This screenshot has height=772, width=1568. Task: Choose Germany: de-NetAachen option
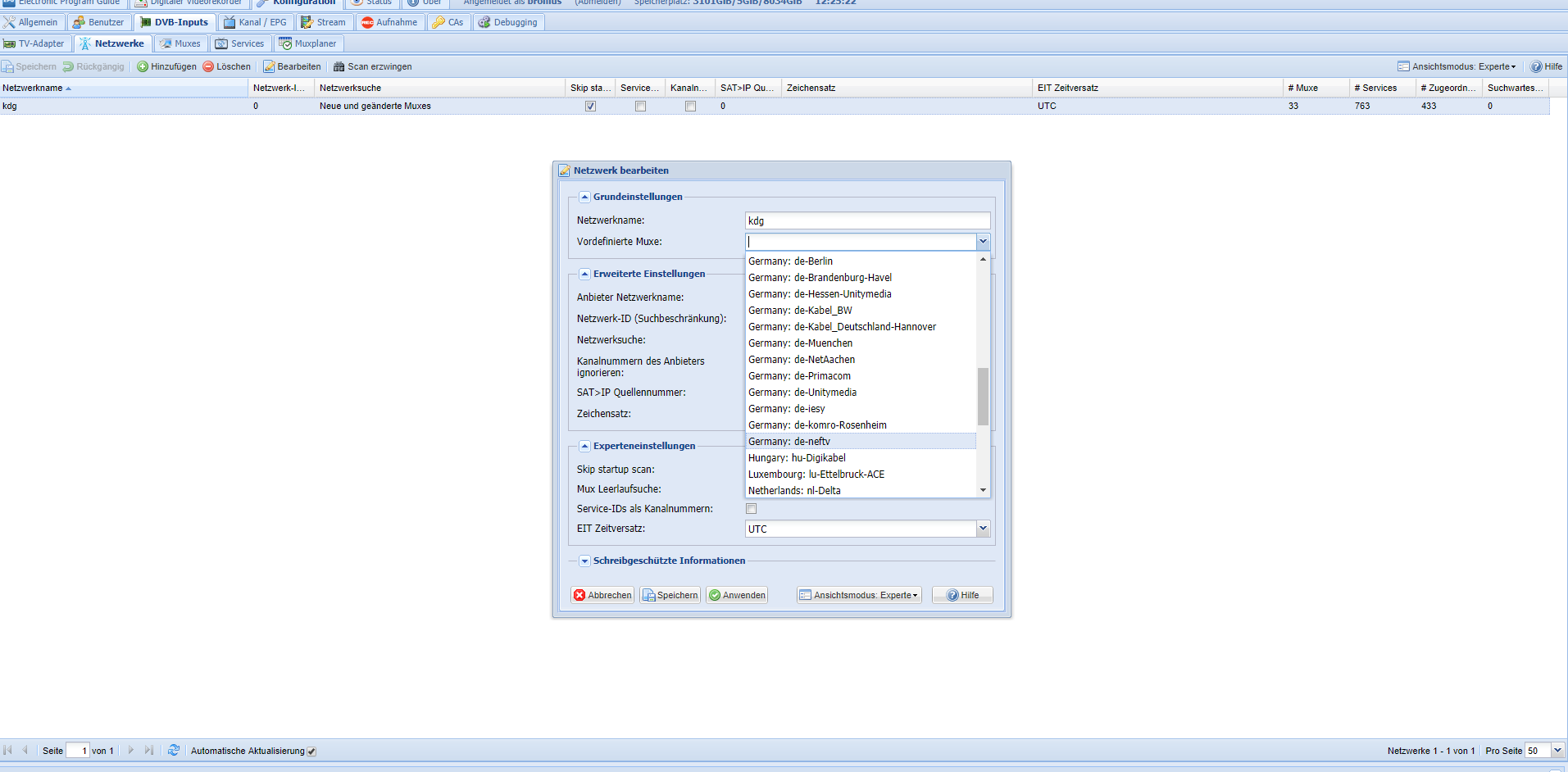click(861, 360)
